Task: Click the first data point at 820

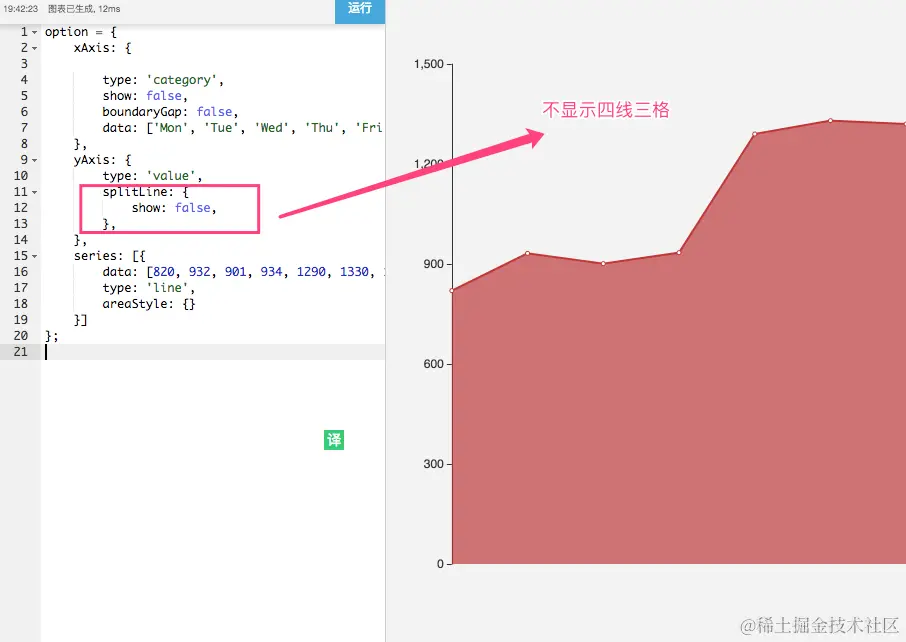Action: 452,291
